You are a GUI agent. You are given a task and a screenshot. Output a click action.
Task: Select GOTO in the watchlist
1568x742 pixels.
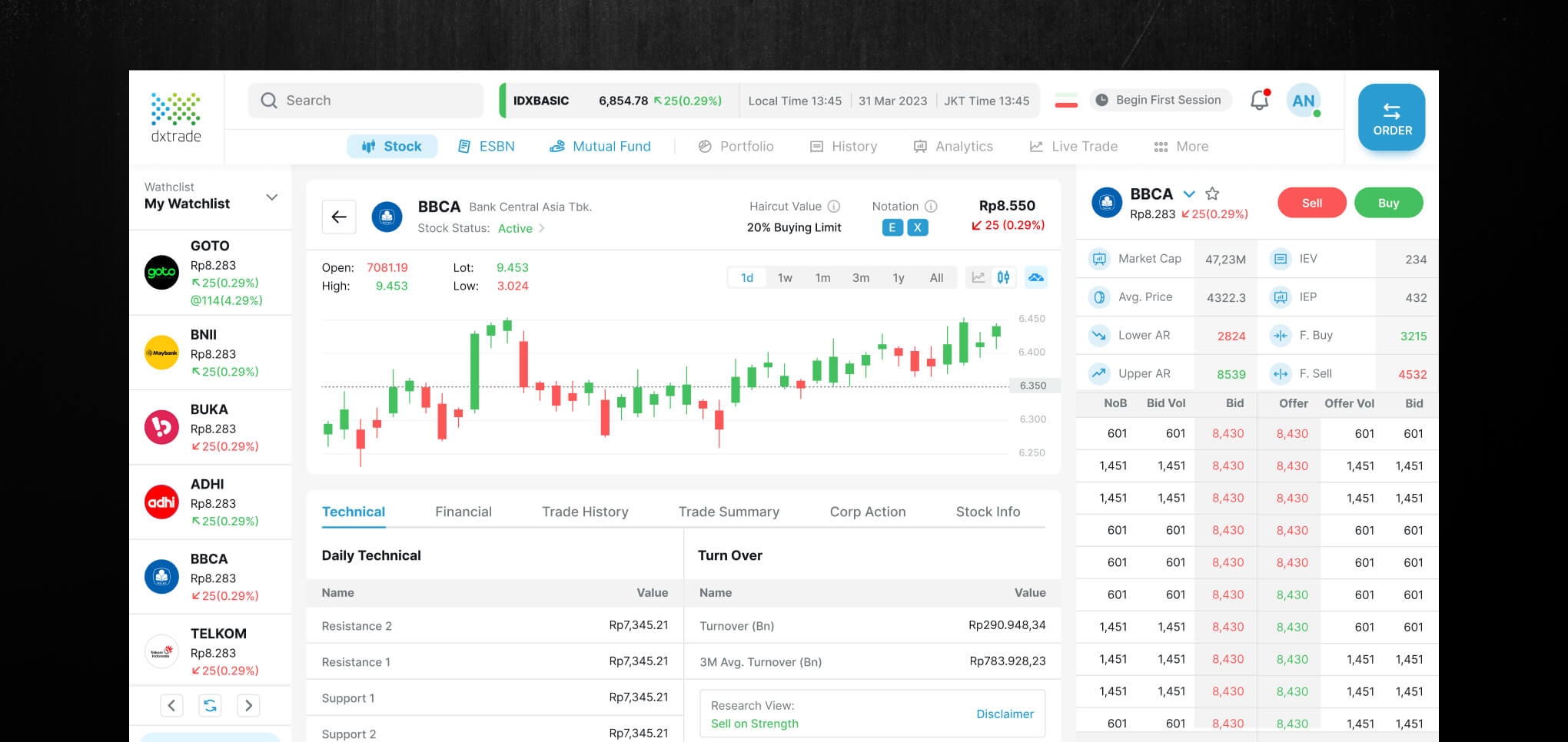pyautogui.click(x=210, y=273)
